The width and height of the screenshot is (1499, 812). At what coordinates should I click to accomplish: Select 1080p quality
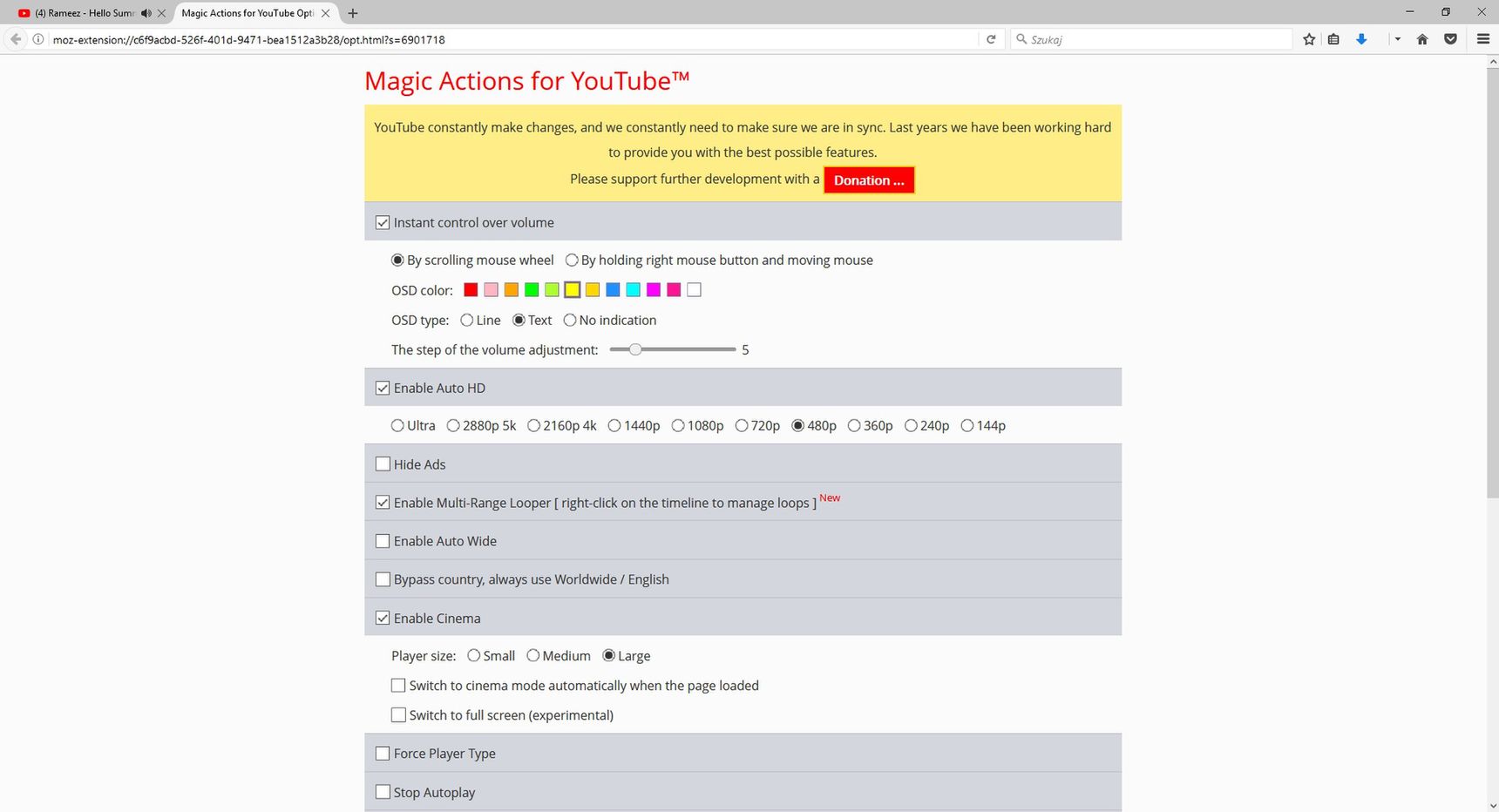point(678,425)
